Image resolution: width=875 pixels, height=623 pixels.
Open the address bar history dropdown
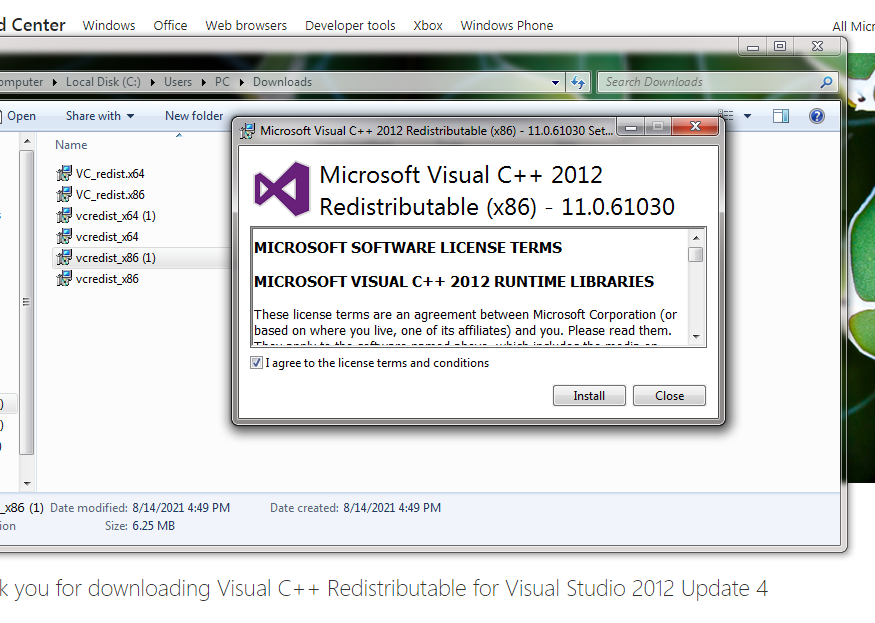555,83
